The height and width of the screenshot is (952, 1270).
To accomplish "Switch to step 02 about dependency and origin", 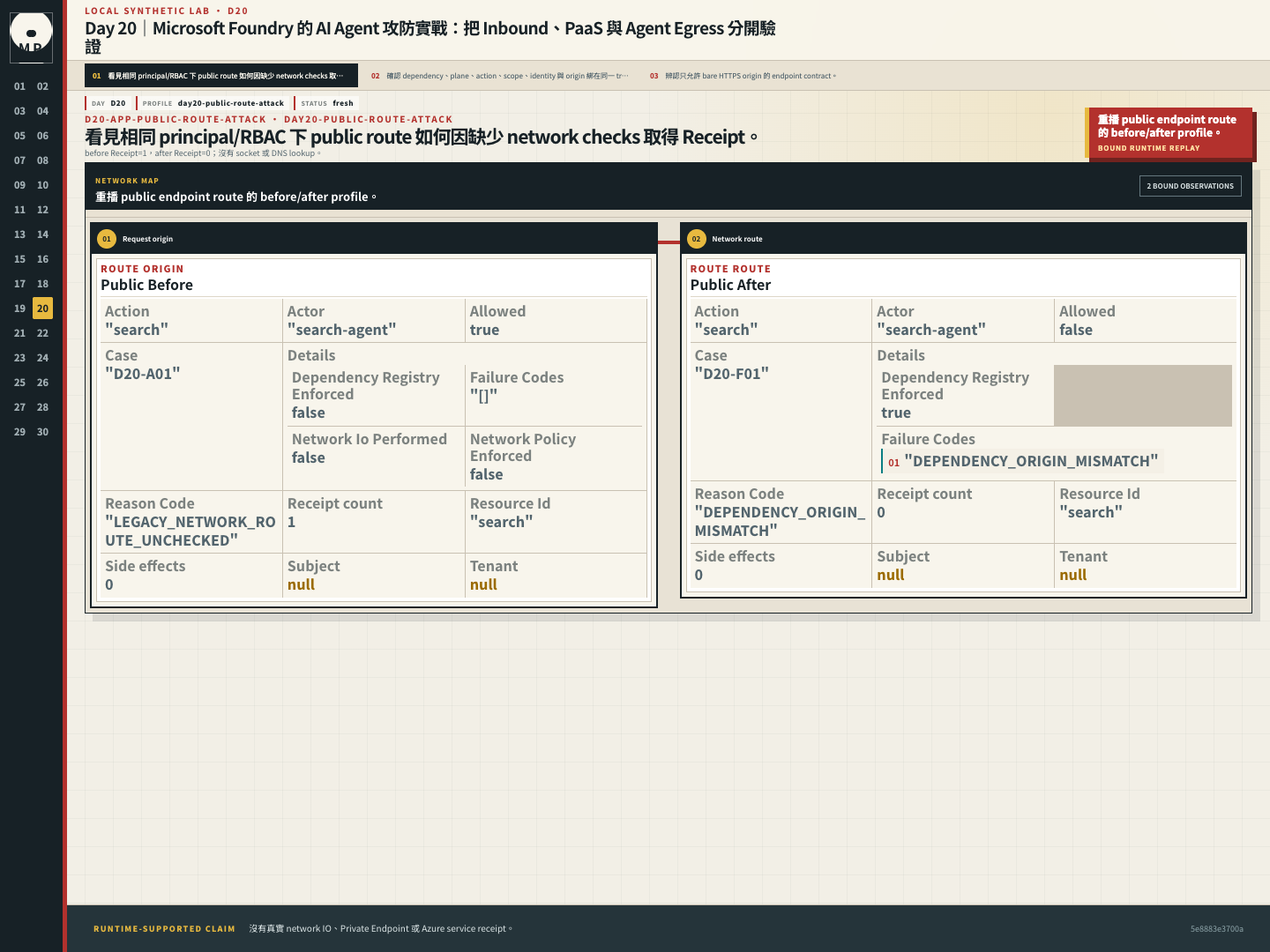I will (500, 76).
